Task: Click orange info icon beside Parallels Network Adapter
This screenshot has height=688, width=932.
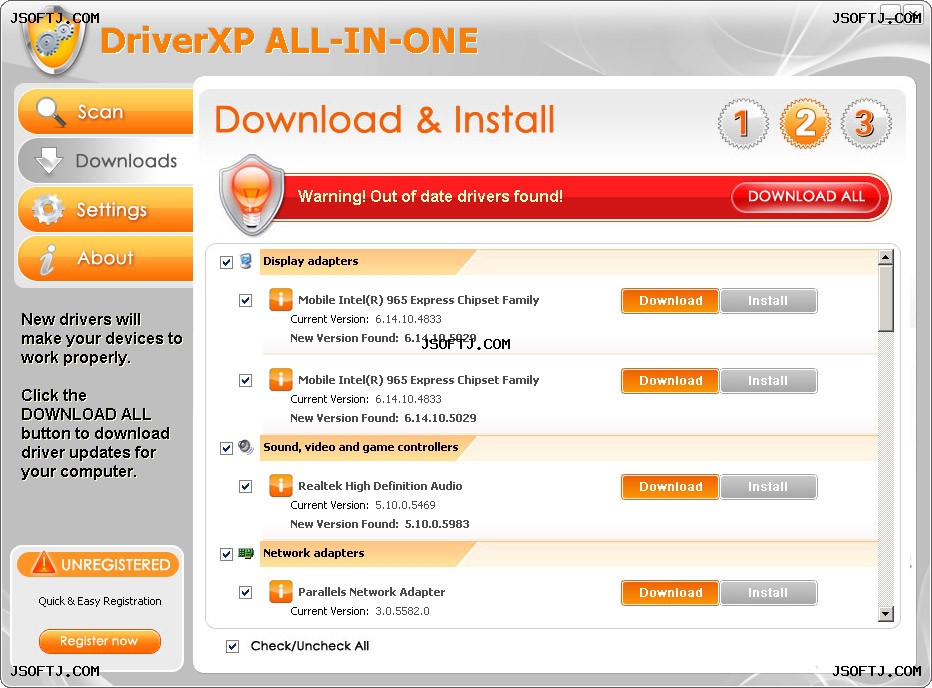Action: pyautogui.click(x=281, y=592)
